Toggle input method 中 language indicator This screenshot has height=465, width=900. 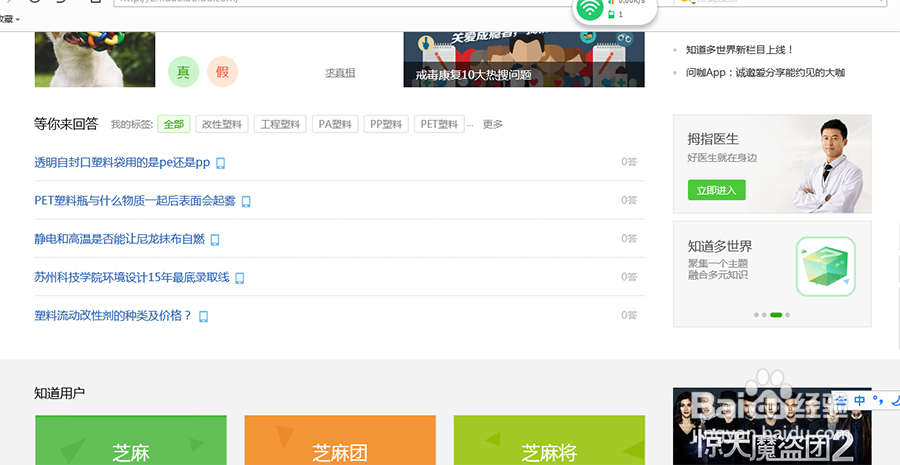(859, 400)
